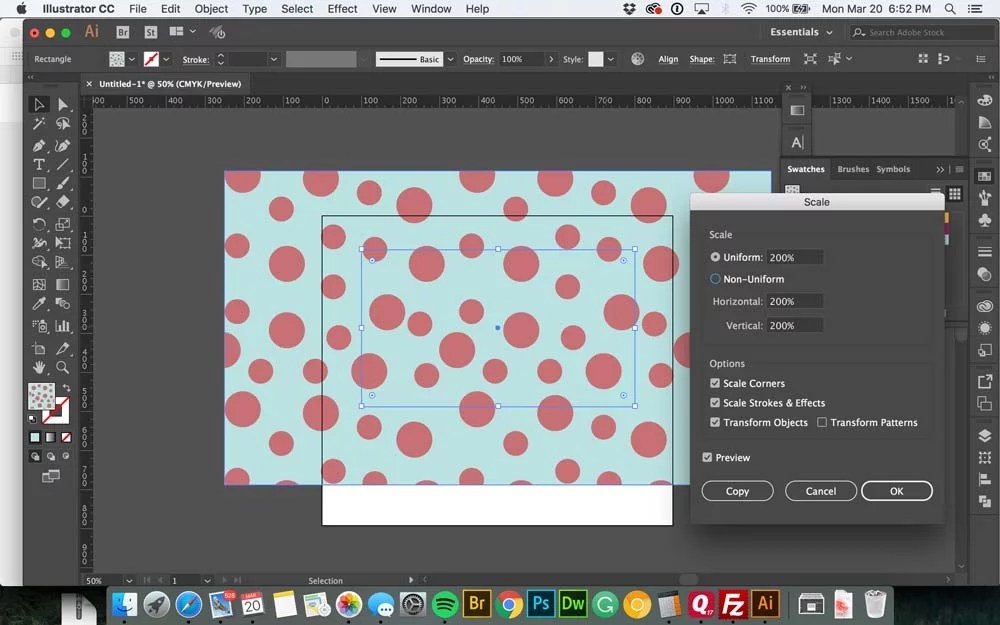Screen dimensions: 1000x625
Task: Switch to the Brushes tab
Action: tap(855, 168)
